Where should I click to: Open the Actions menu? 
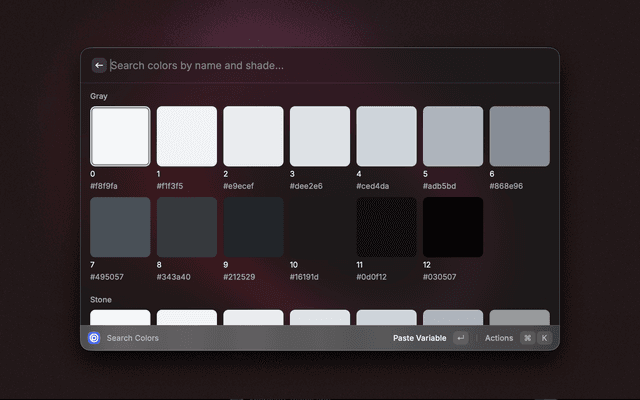[x=499, y=338]
